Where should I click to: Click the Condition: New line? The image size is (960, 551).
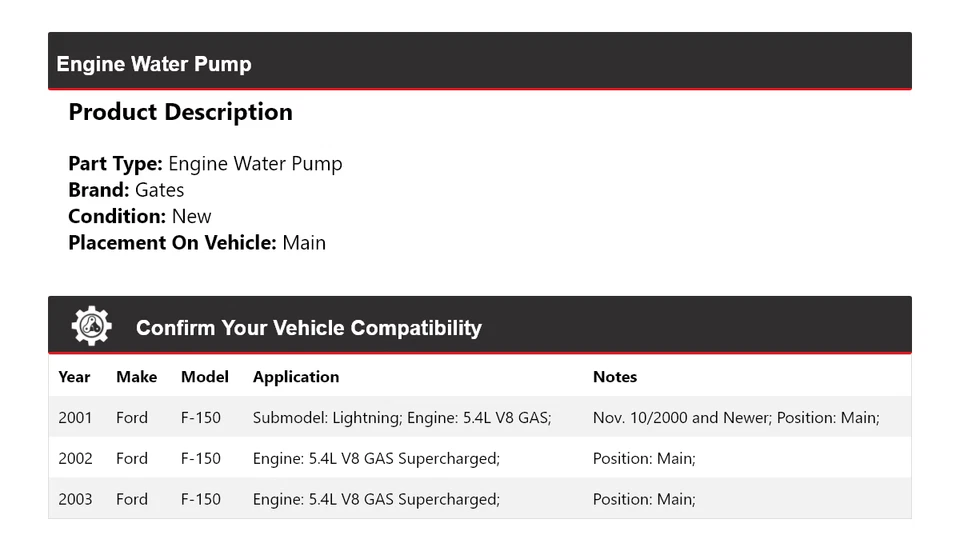[x=140, y=216]
